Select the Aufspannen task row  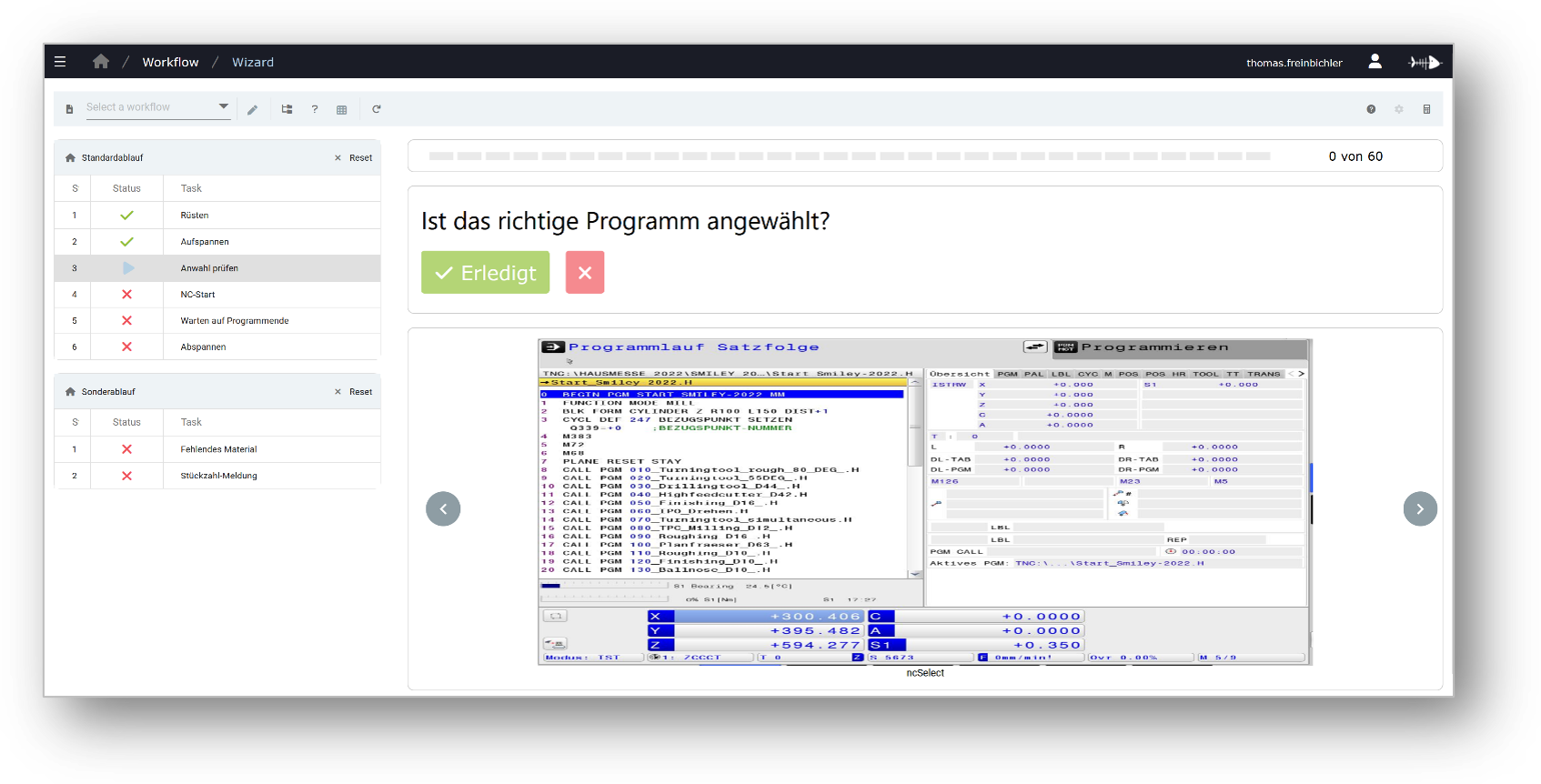pos(217,242)
